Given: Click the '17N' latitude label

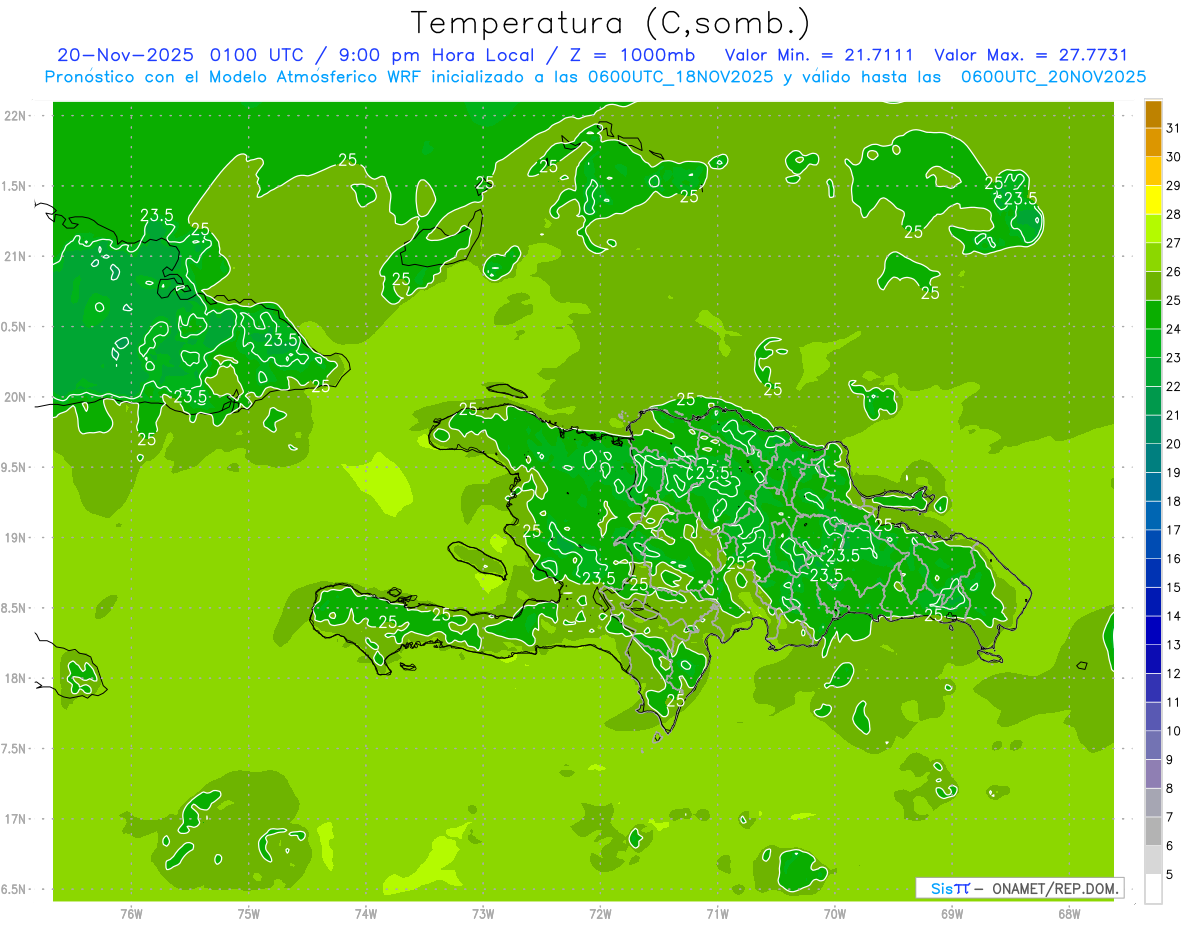Looking at the screenshot, I should pyautogui.click(x=15, y=819).
